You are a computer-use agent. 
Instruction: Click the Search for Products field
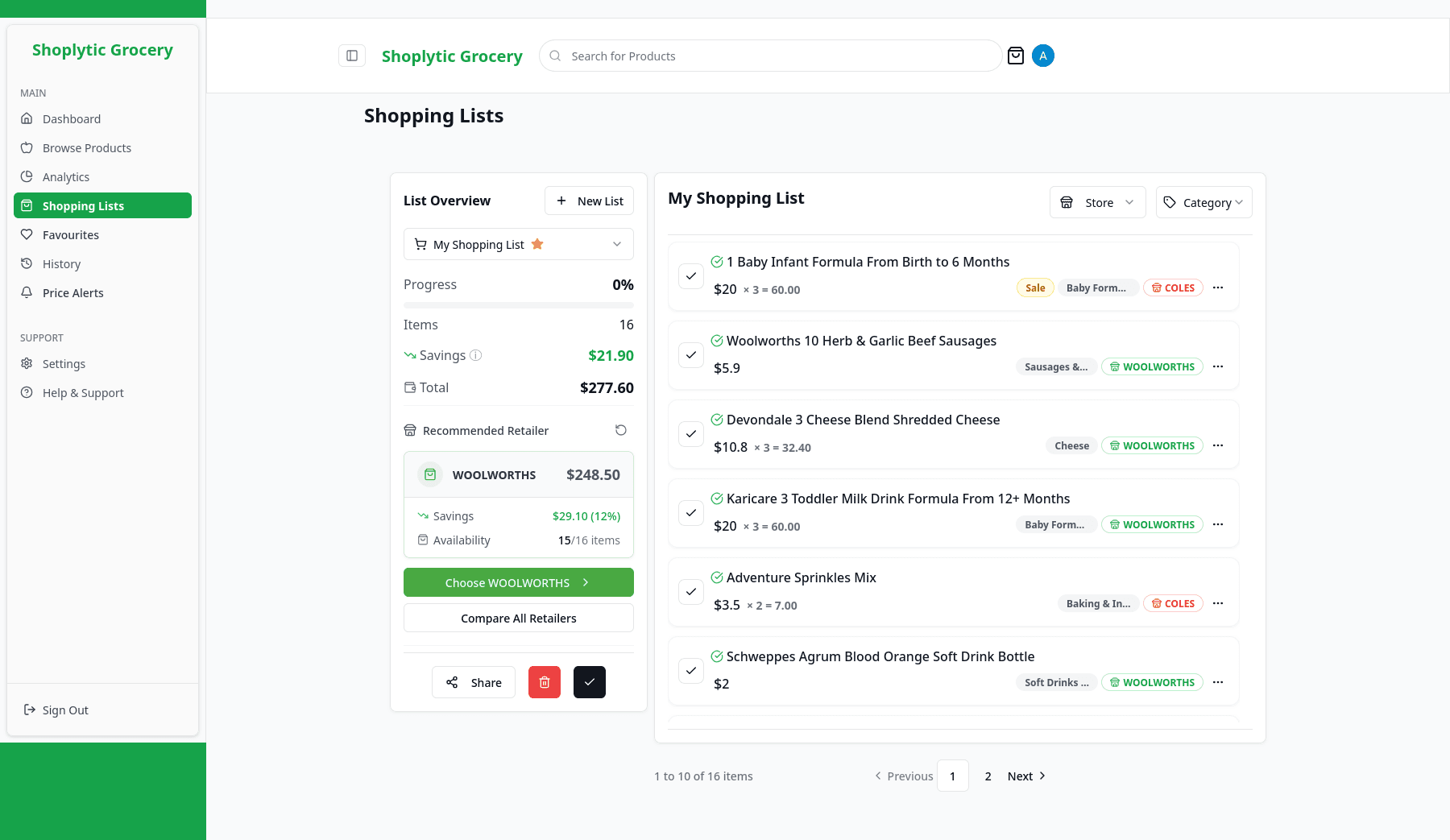(x=769, y=56)
